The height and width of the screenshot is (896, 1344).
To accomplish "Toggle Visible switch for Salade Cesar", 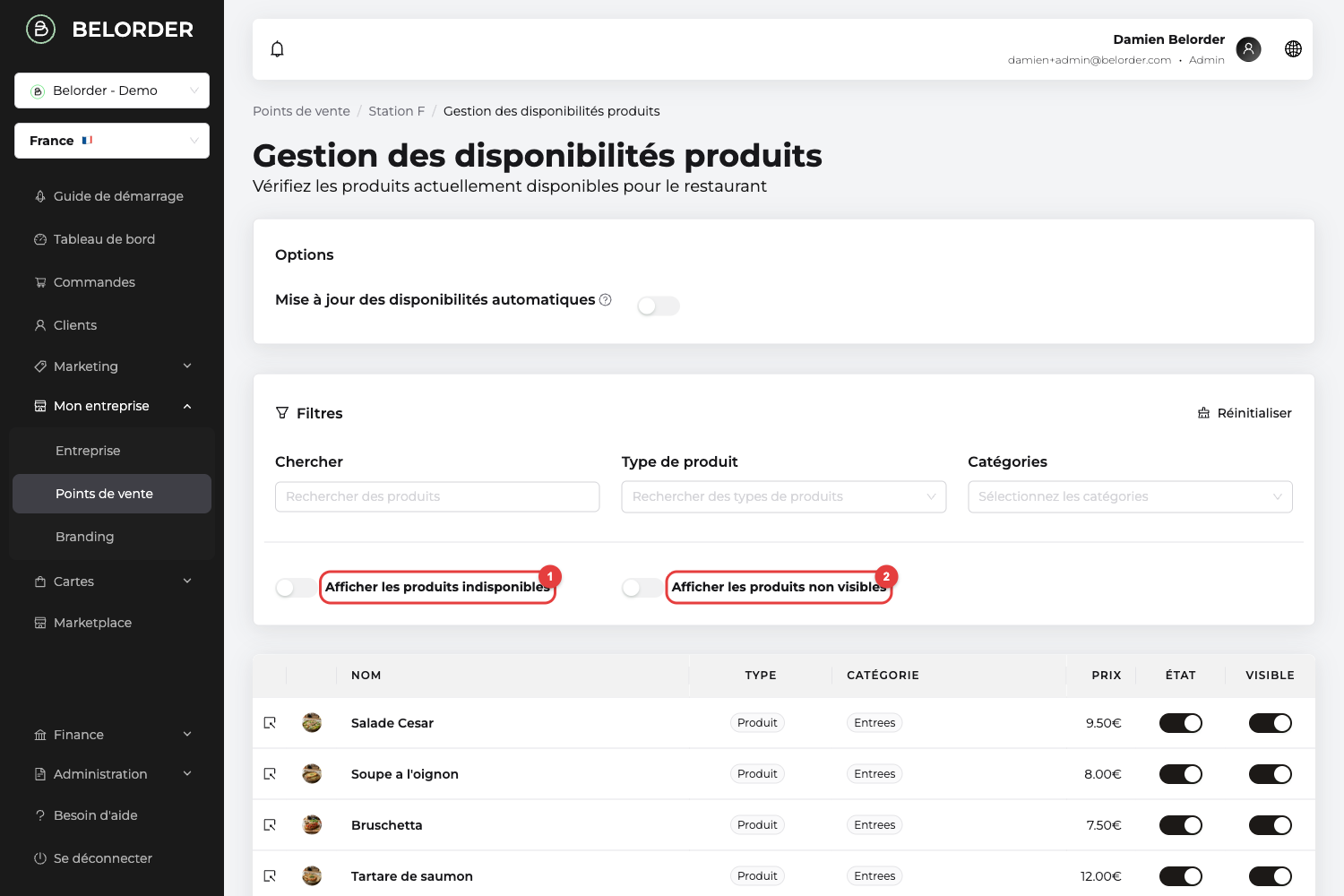I will (x=1271, y=723).
